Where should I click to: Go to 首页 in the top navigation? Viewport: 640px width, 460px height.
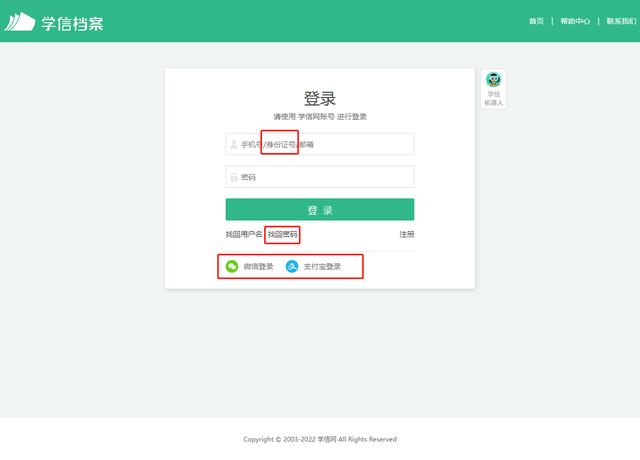[x=536, y=21]
